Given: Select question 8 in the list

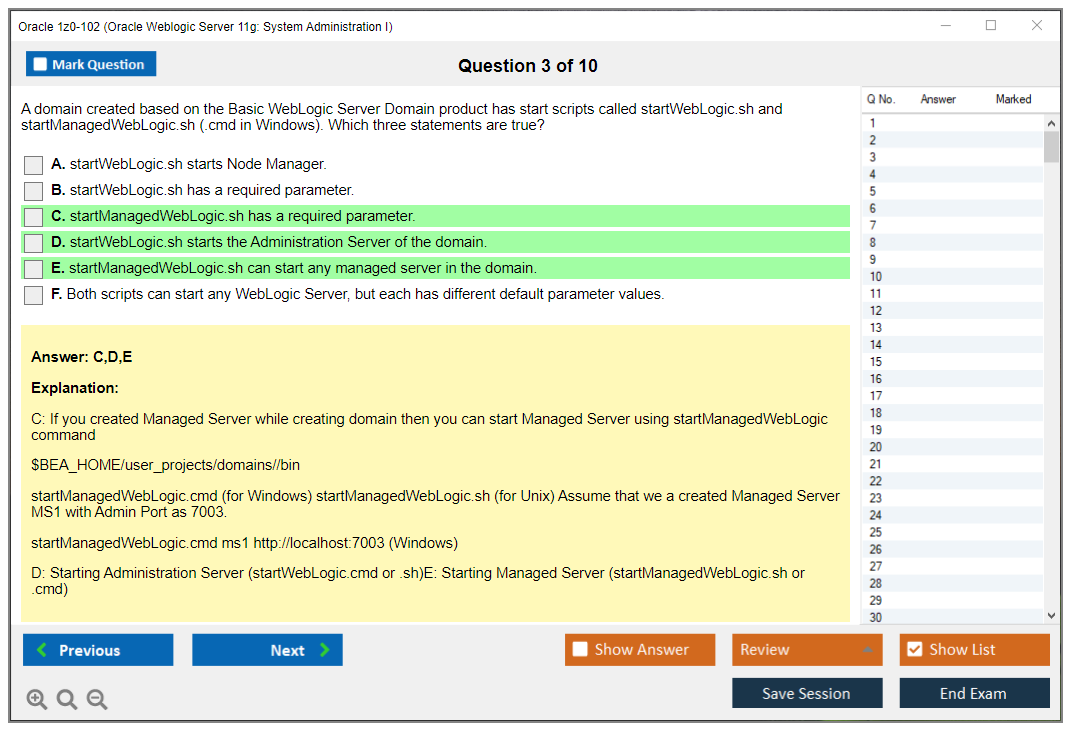Looking at the screenshot, I should tap(952, 243).
